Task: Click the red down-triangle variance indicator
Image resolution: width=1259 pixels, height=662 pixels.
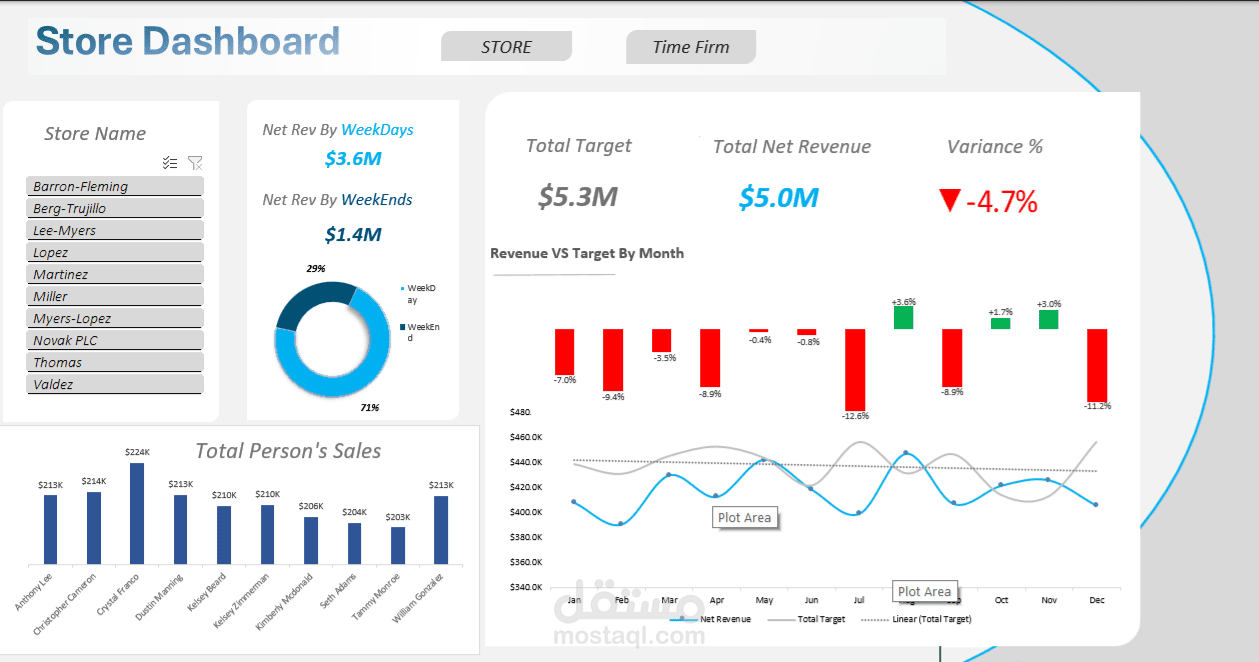Action: (x=949, y=201)
